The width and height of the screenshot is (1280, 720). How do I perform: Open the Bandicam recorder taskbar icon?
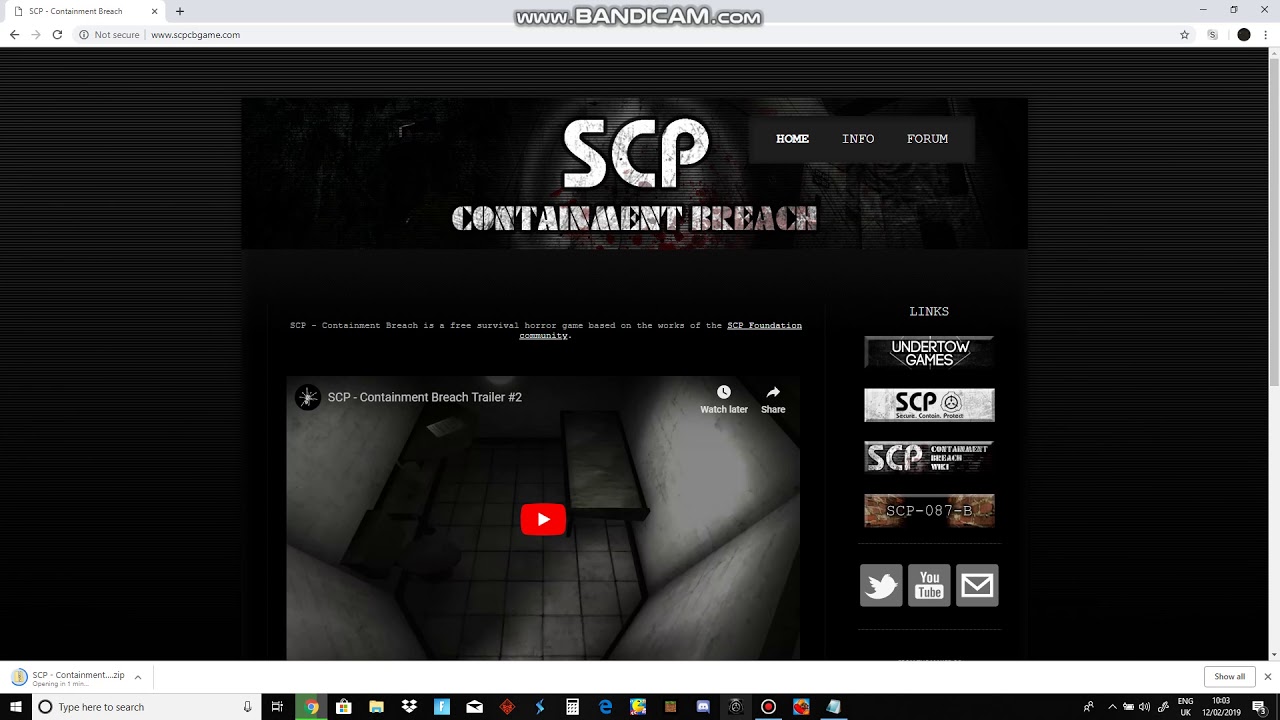(768, 707)
